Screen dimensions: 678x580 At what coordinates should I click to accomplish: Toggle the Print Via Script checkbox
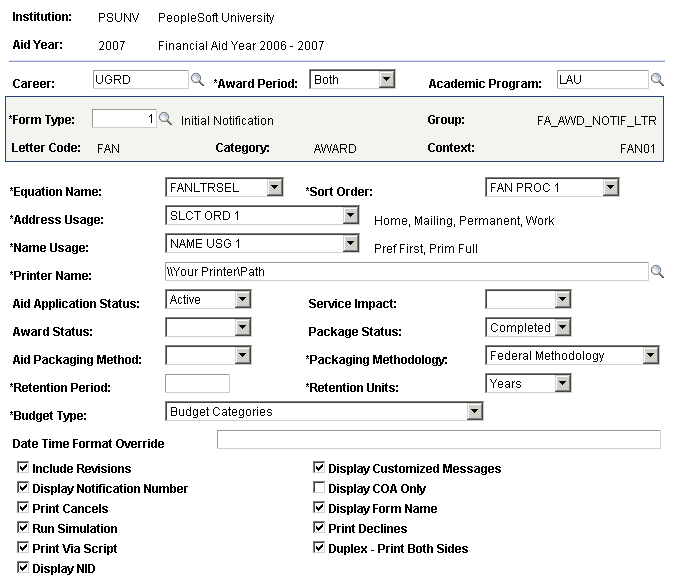22,547
